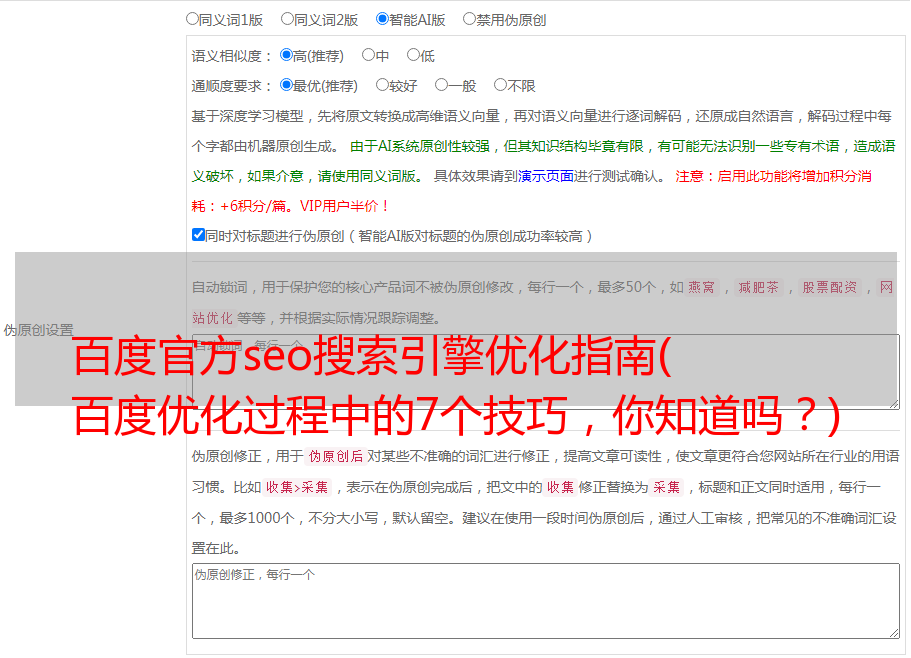Click the 伪原创设置 label

coord(38,330)
